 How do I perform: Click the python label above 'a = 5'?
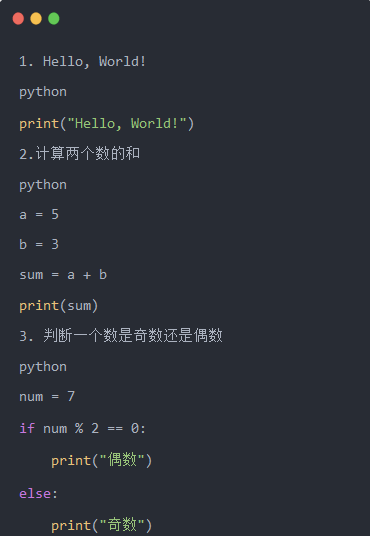[43, 185]
